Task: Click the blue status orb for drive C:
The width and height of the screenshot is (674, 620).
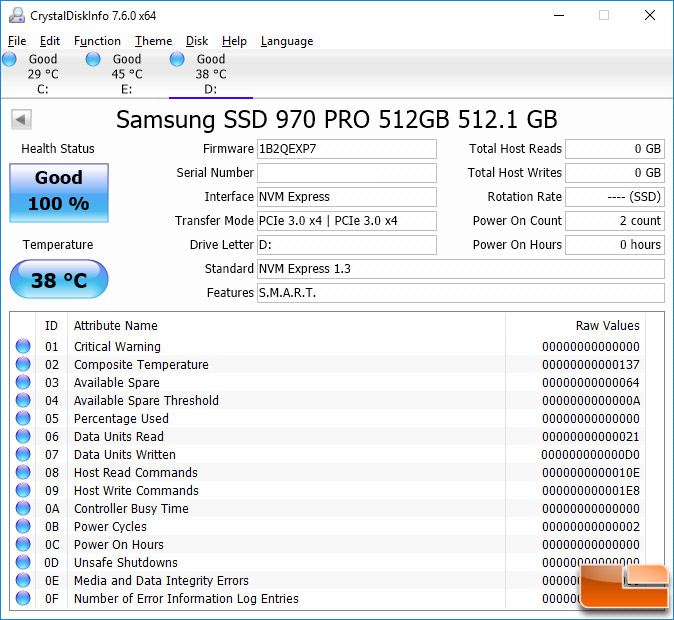Action: coord(9,59)
